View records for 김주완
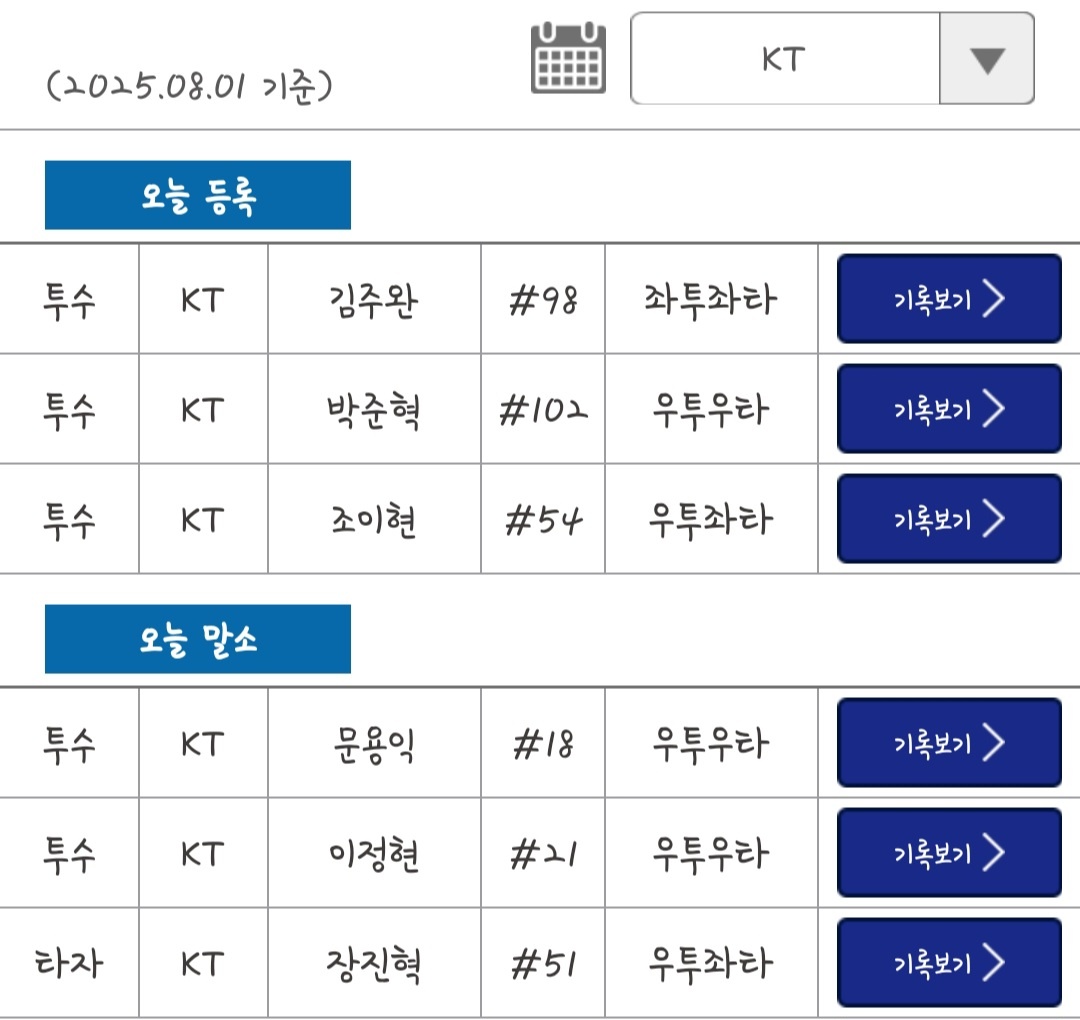1080x1020 pixels. pyautogui.click(x=948, y=299)
